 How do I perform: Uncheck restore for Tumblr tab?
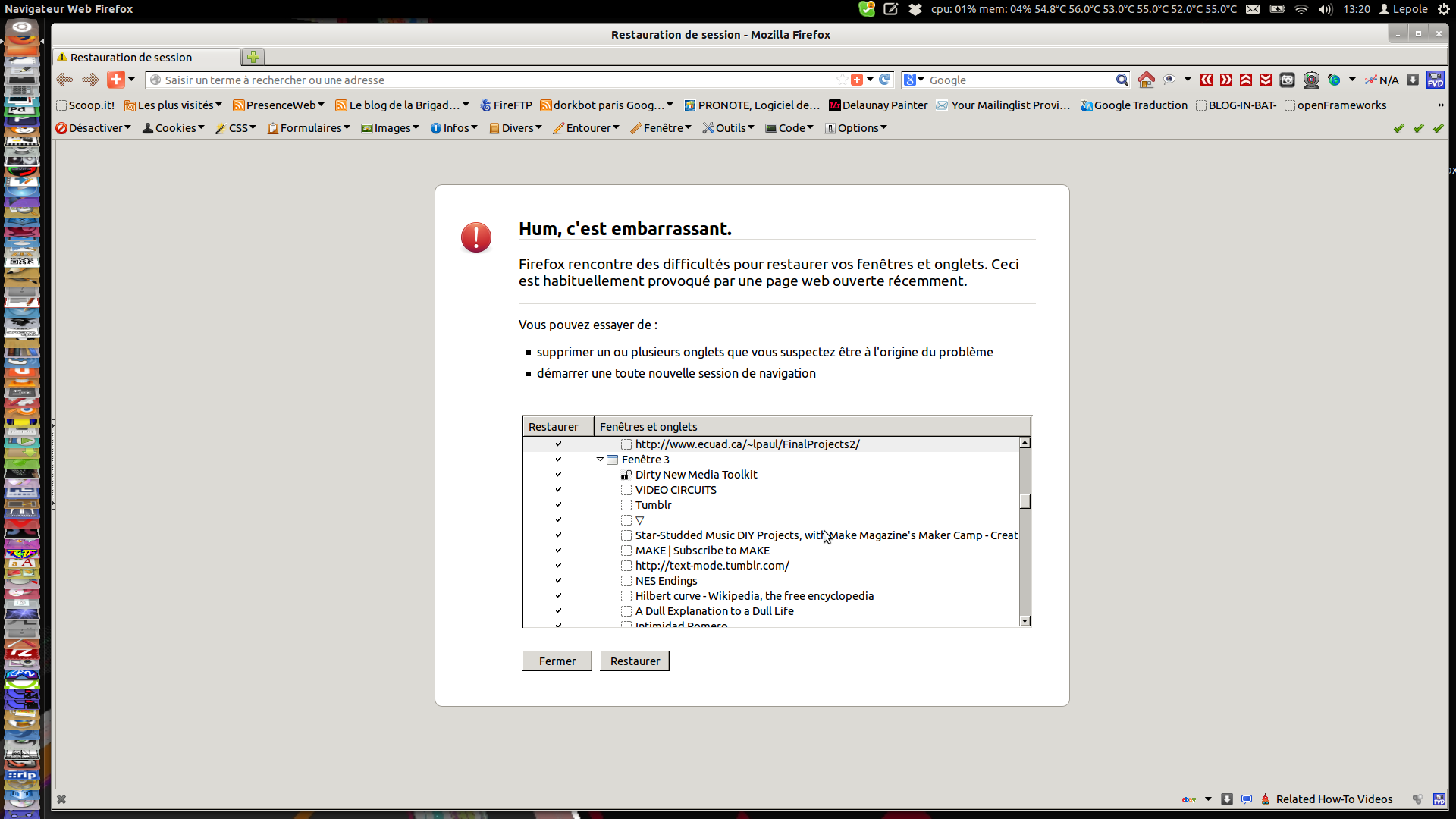[558, 505]
